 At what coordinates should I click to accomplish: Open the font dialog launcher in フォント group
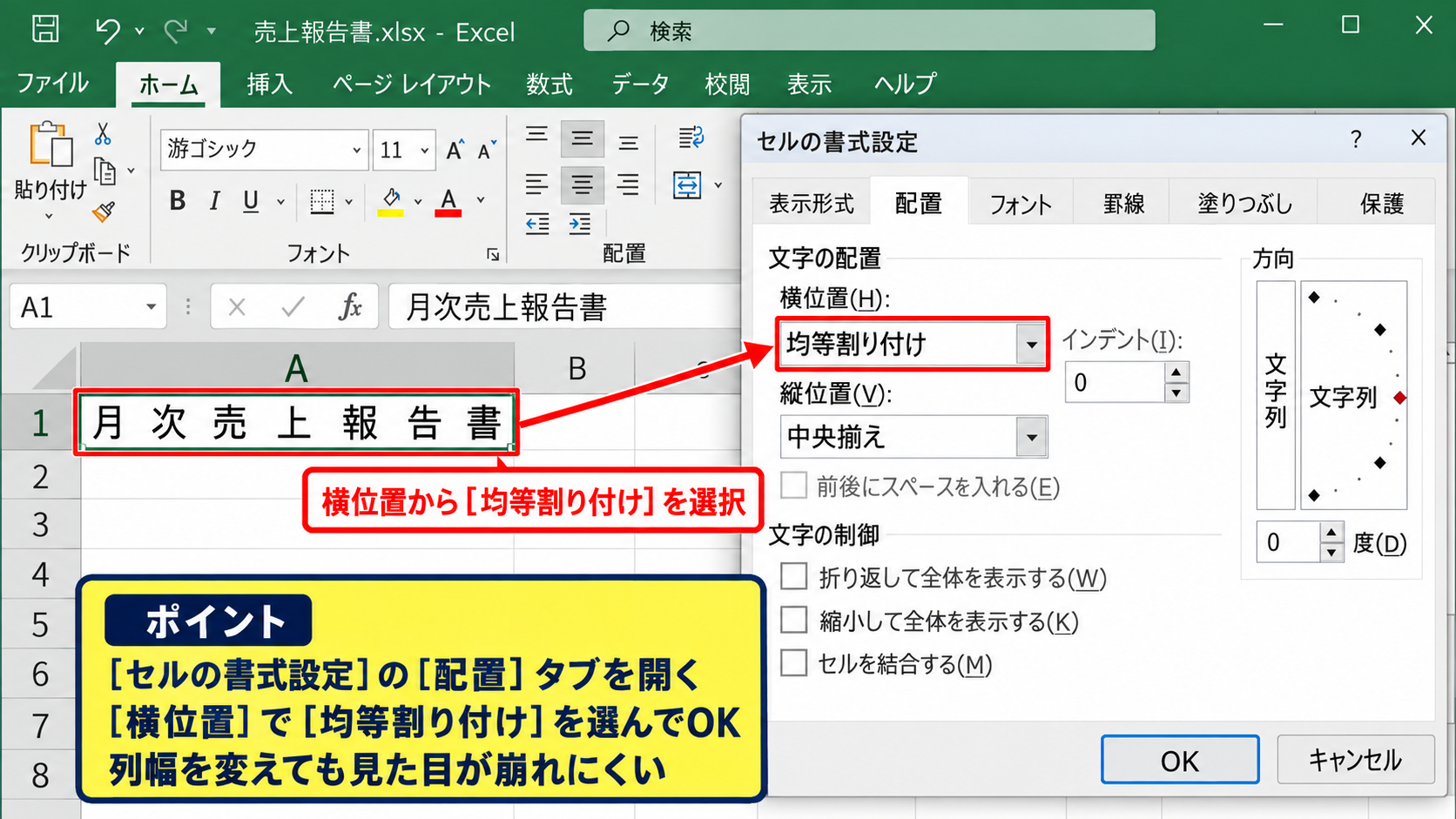point(493,254)
